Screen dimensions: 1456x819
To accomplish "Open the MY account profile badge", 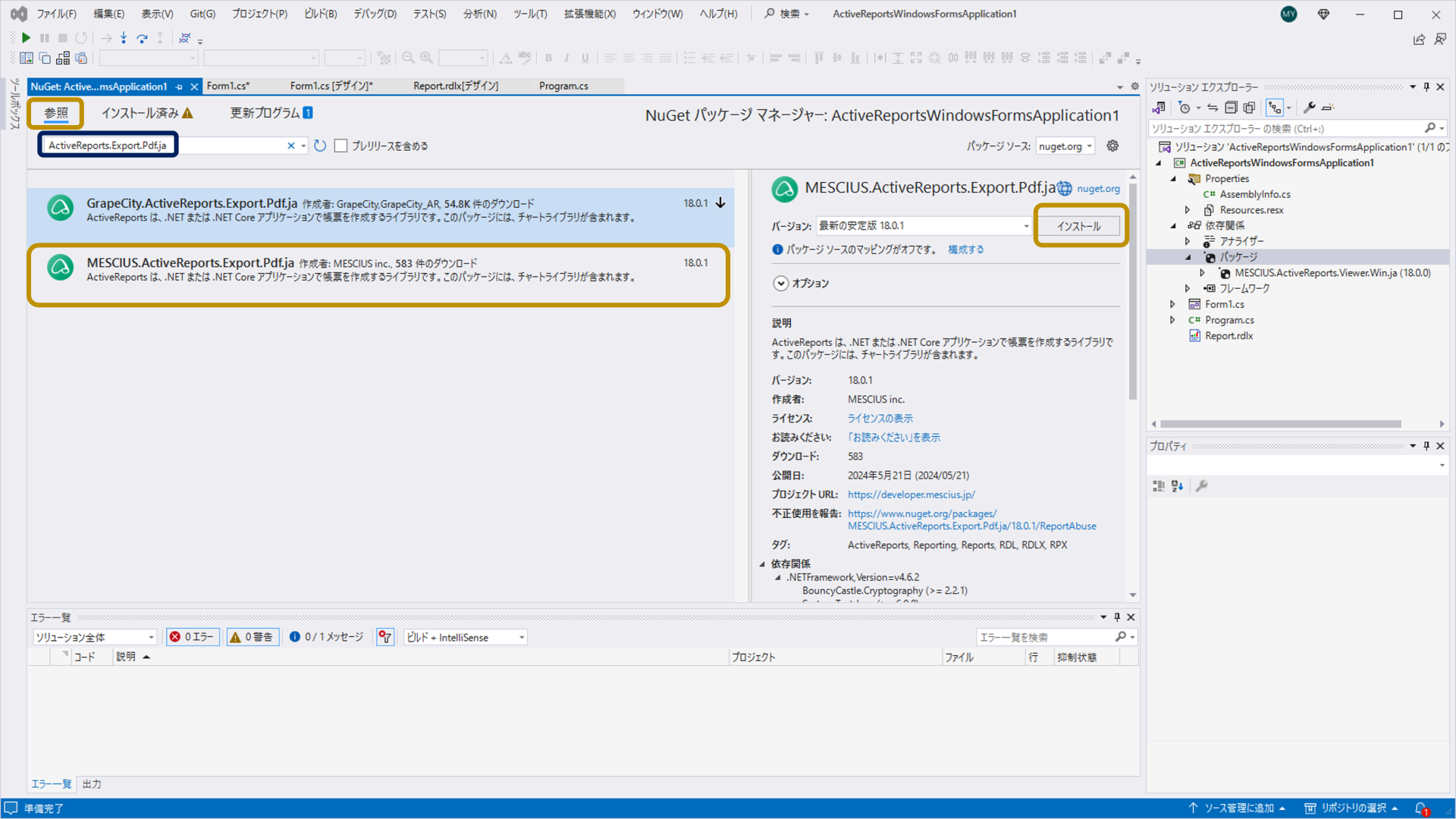I will coord(1288,14).
